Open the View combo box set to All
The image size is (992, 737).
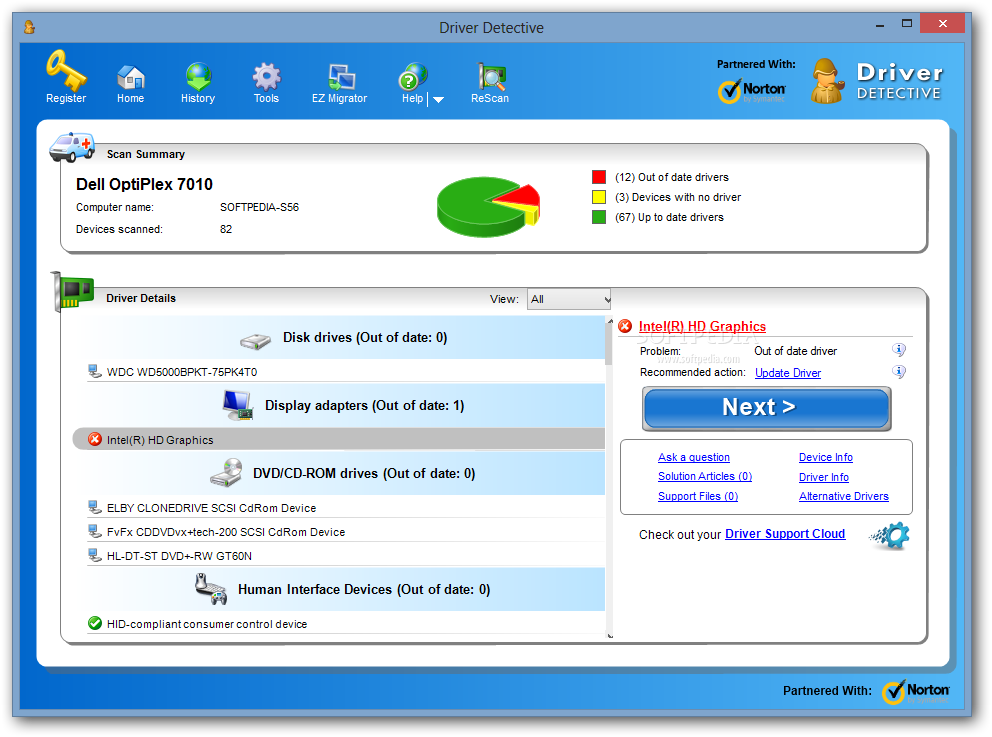coord(569,299)
